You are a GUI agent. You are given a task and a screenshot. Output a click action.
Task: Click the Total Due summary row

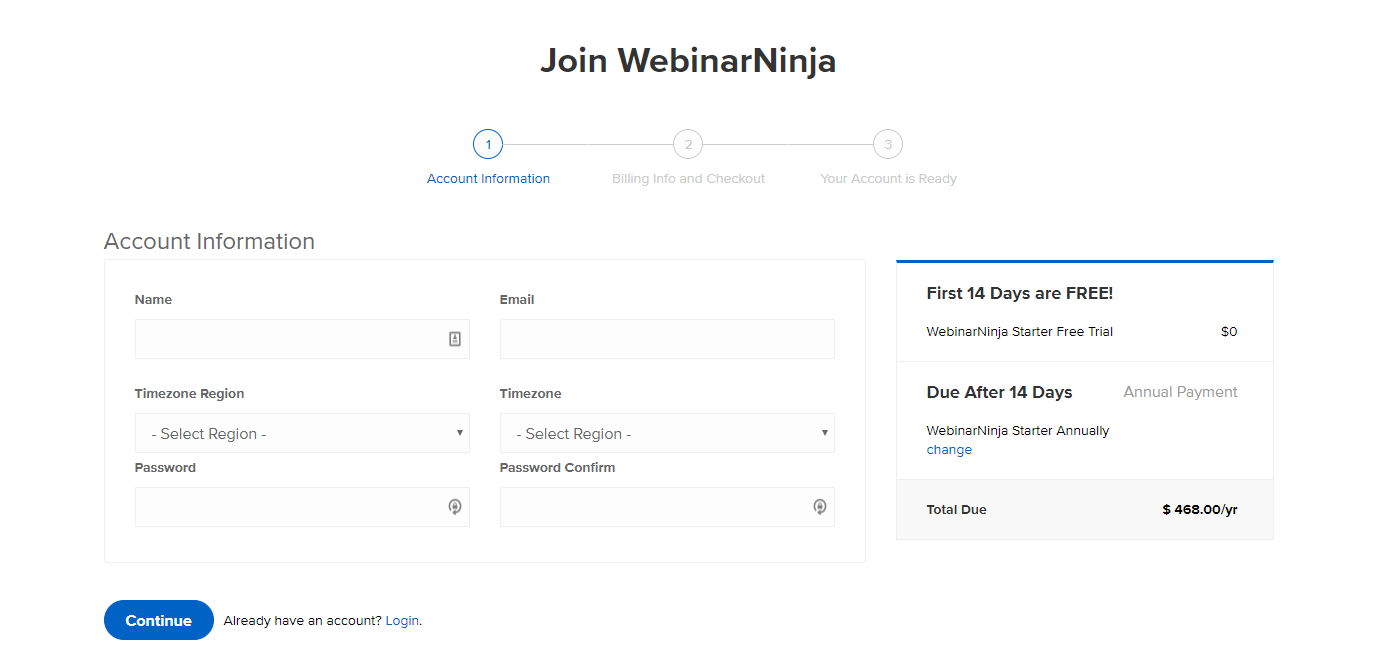[1084, 509]
